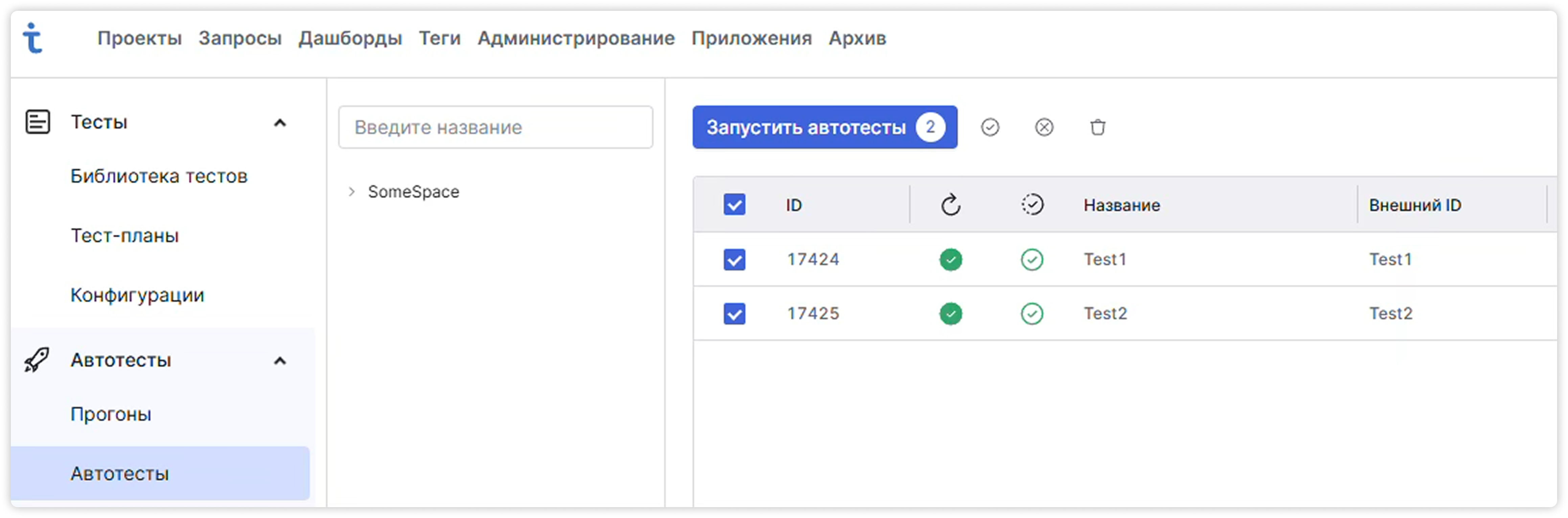Sort by the Название column header
1568x518 pixels.
tap(1121, 205)
